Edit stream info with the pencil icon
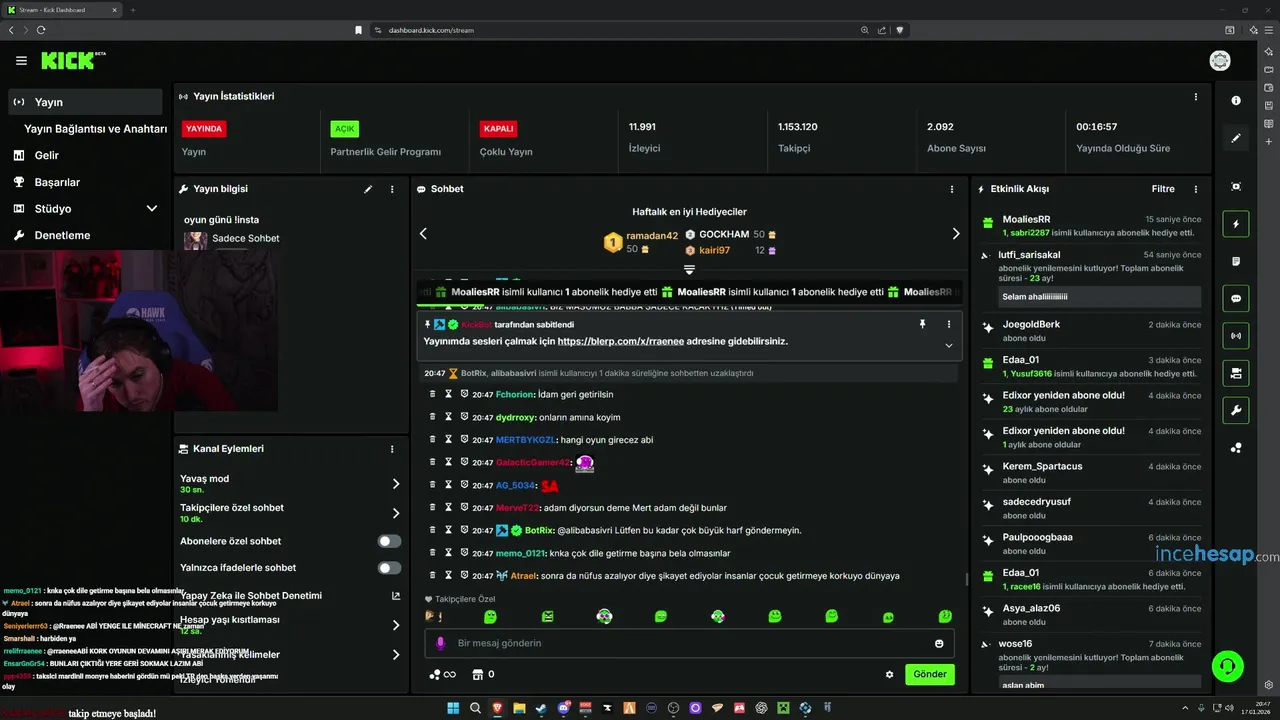This screenshot has width=1280, height=720. 368,189
